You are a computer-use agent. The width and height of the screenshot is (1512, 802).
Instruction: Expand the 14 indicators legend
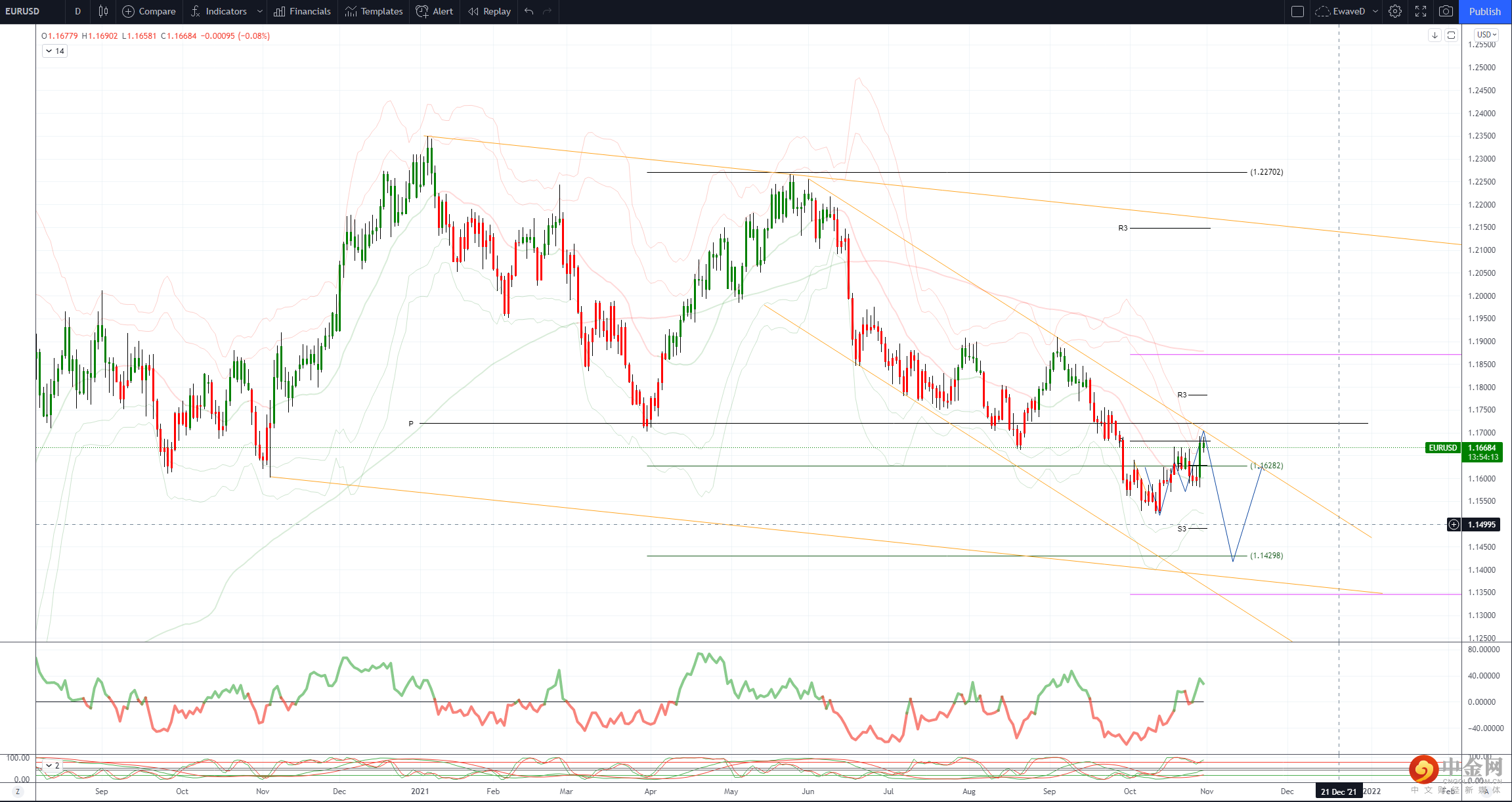tap(54, 51)
